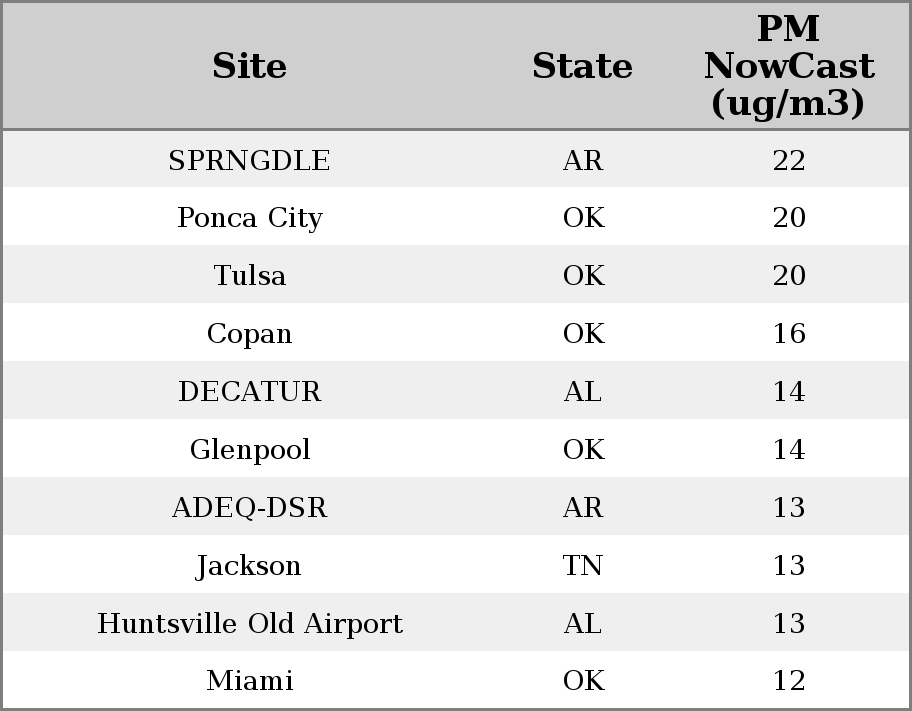Select the DECATUR site cell

pos(249,392)
